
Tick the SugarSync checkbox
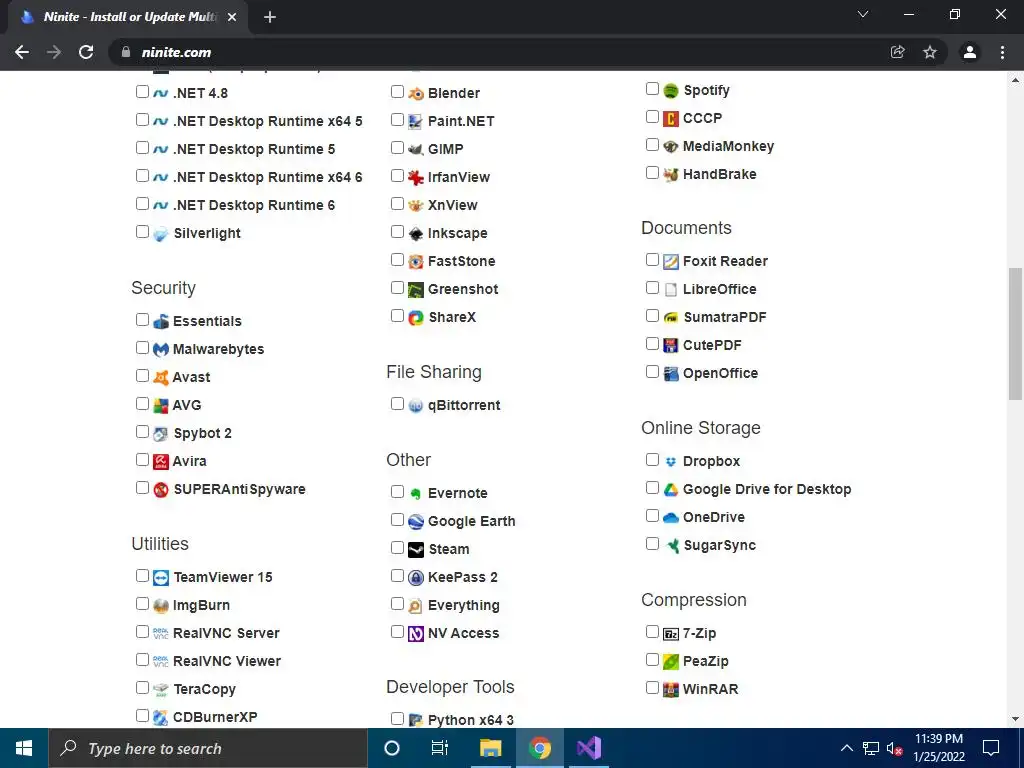652,543
